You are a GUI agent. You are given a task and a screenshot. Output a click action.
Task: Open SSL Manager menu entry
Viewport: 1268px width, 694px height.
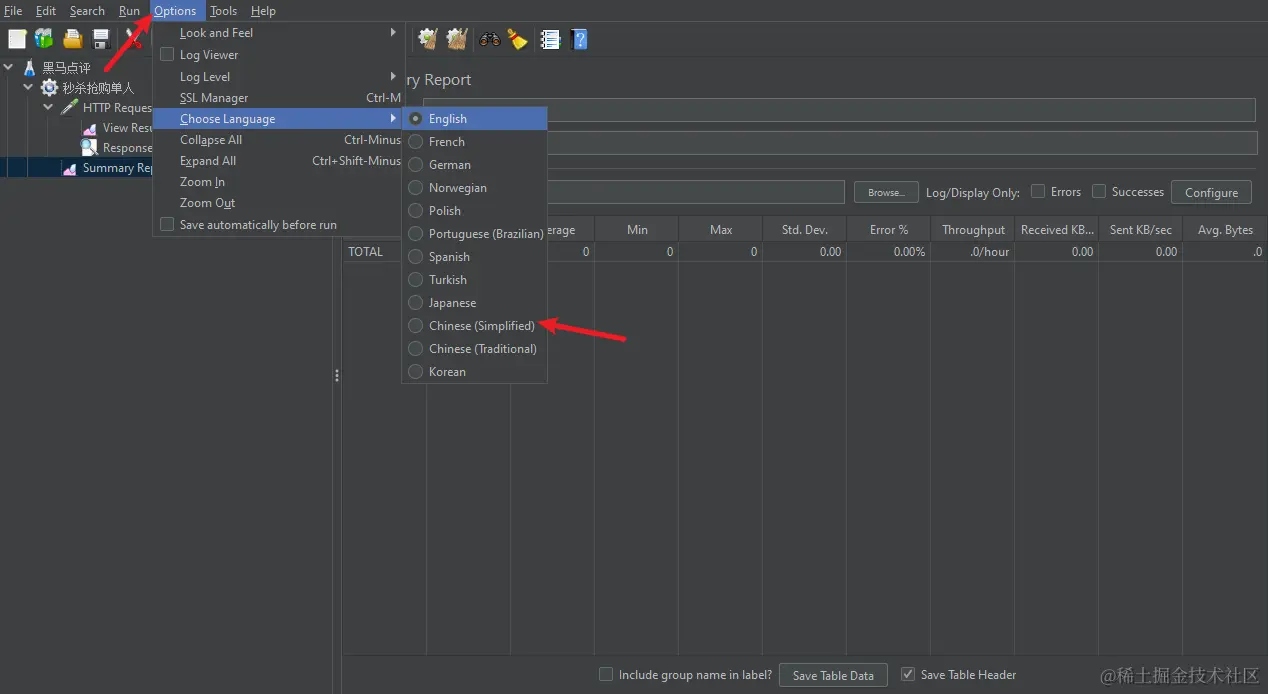pyautogui.click(x=278, y=97)
